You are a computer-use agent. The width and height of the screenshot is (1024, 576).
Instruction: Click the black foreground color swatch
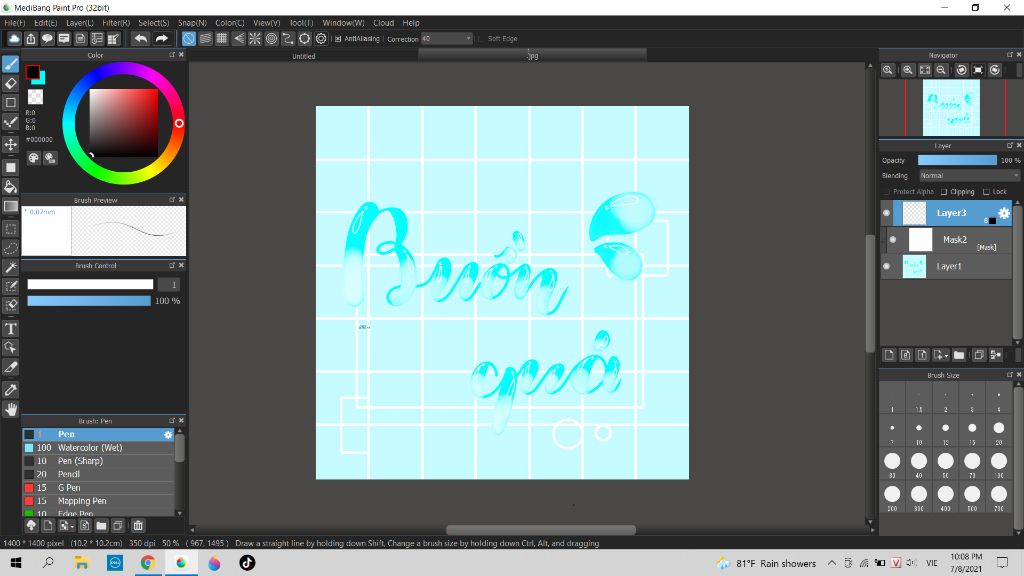(32, 71)
